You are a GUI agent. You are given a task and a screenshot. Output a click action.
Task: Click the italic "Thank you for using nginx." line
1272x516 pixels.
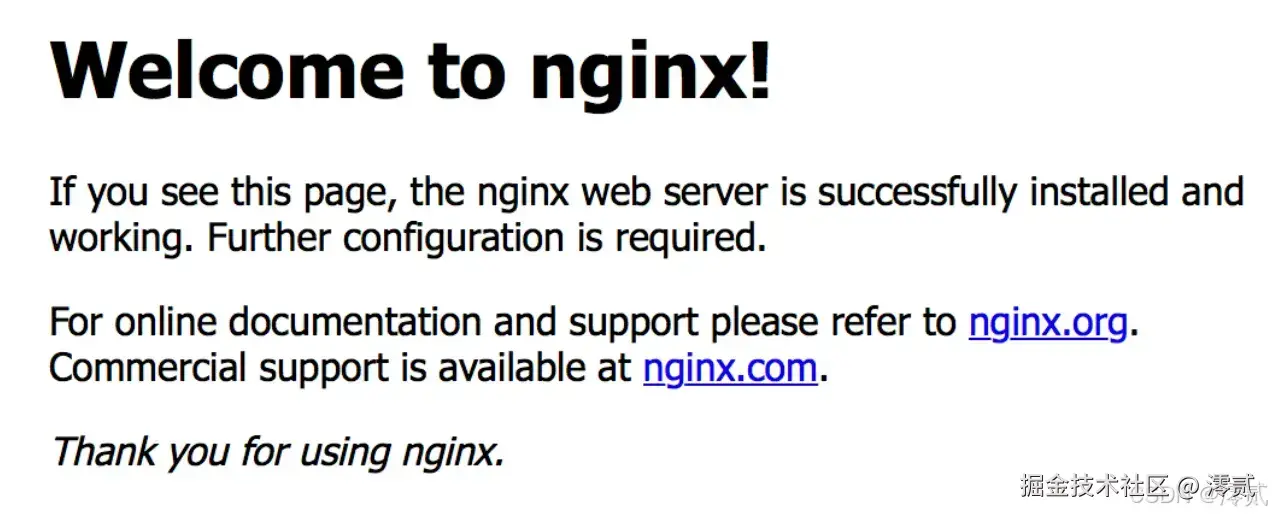tap(278, 453)
